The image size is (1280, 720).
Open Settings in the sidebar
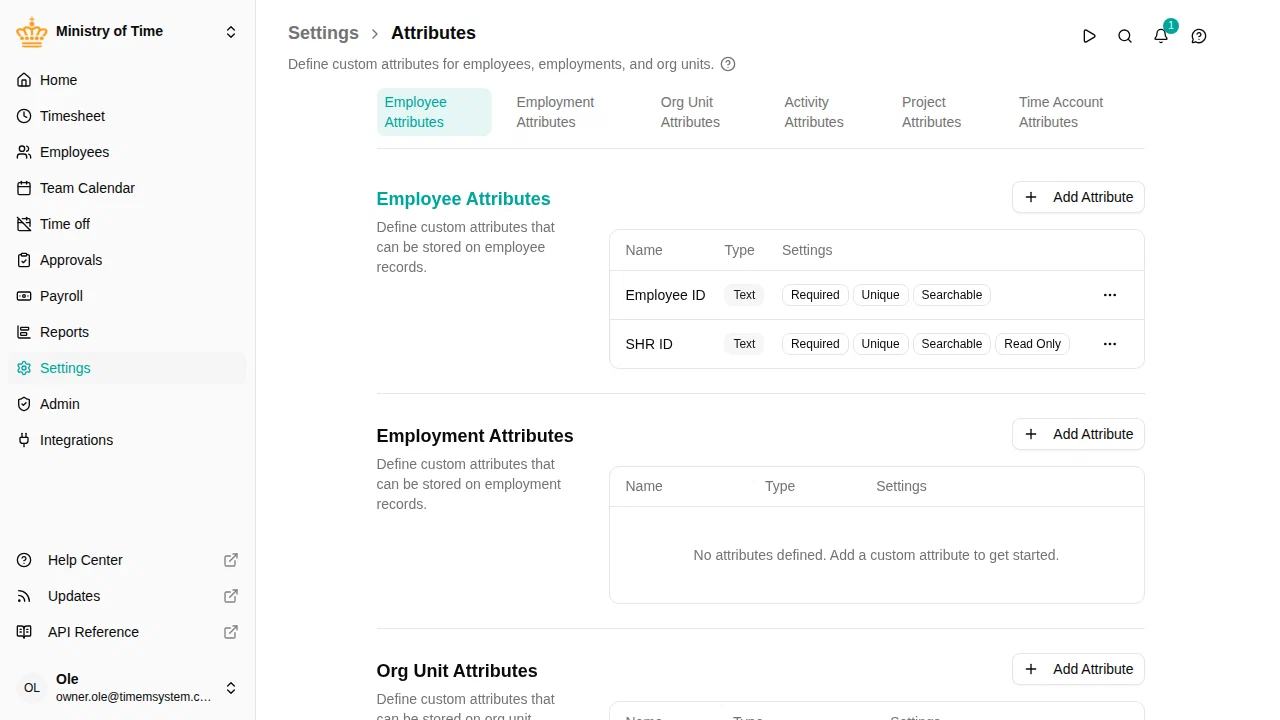point(127,368)
